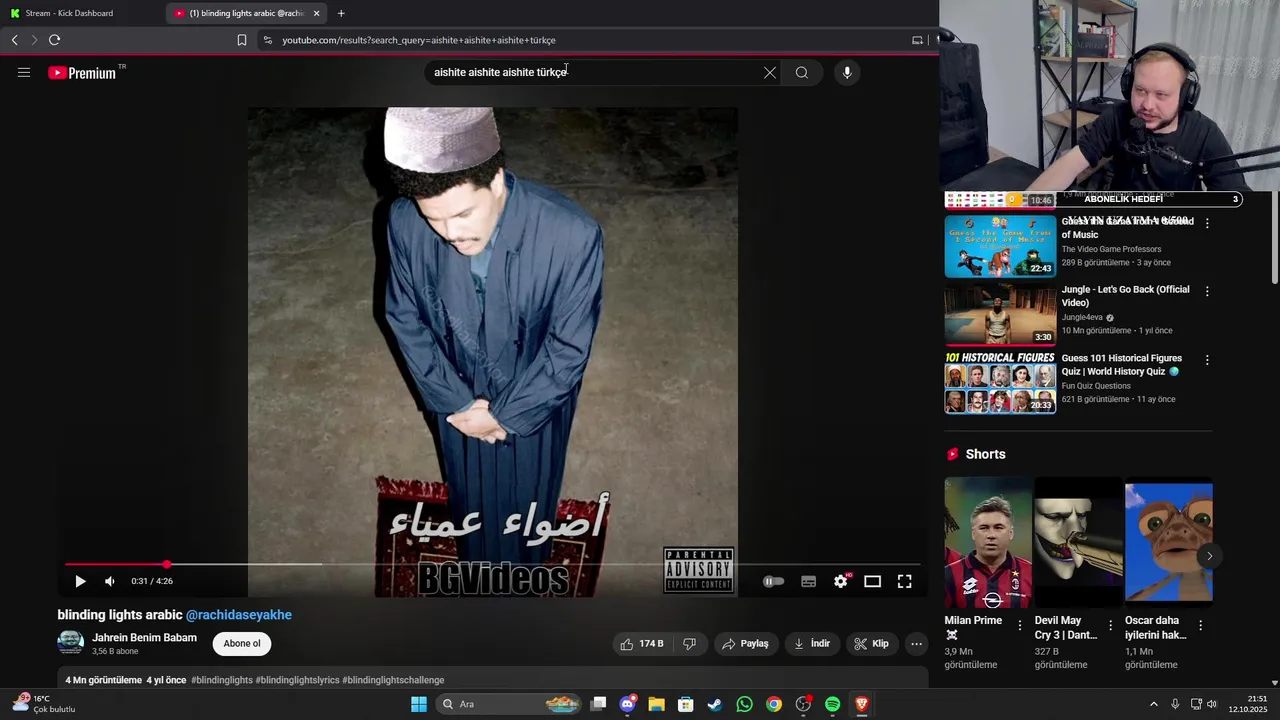This screenshot has height=720, width=1280.
Task: Dislike the video
Action: [x=689, y=644]
